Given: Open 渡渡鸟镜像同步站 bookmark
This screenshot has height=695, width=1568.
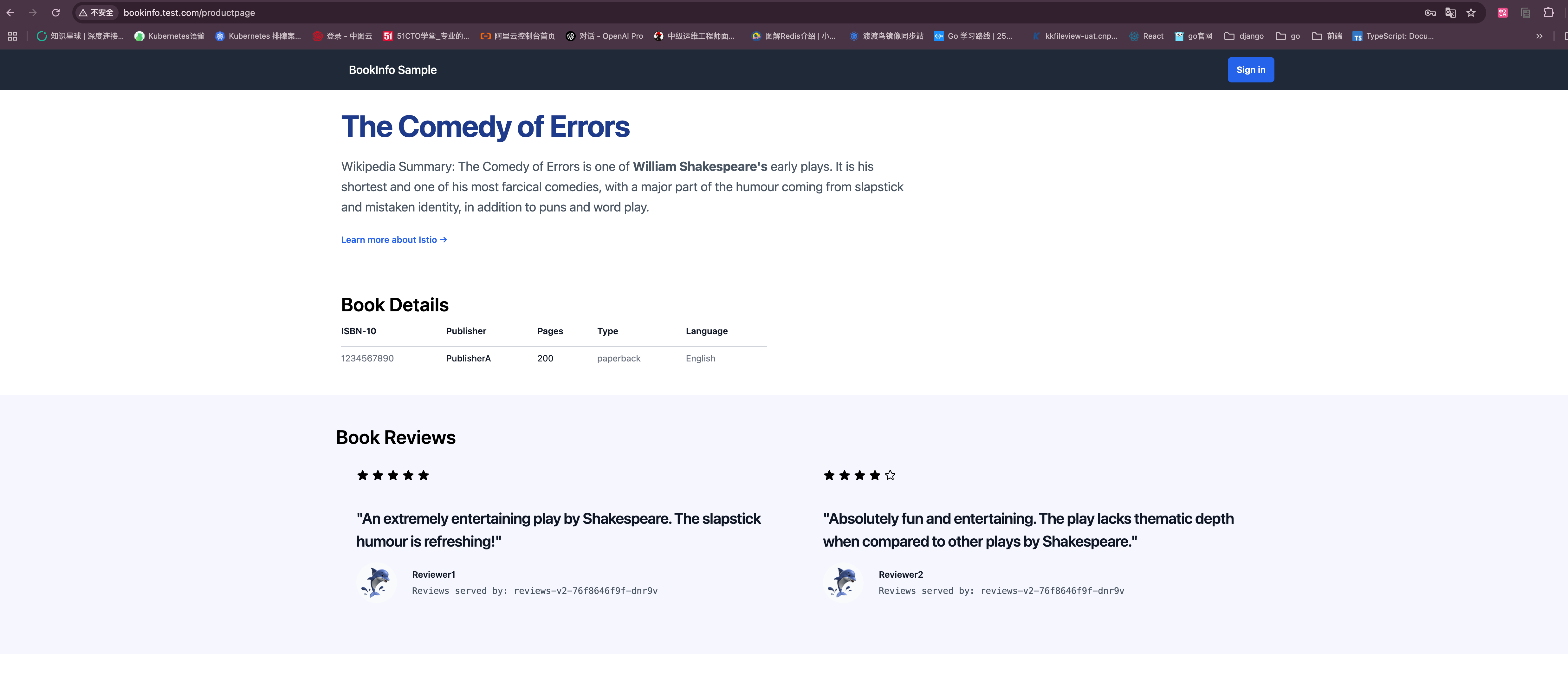Looking at the screenshot, I should pyautogui.click(x=886, y=36).
